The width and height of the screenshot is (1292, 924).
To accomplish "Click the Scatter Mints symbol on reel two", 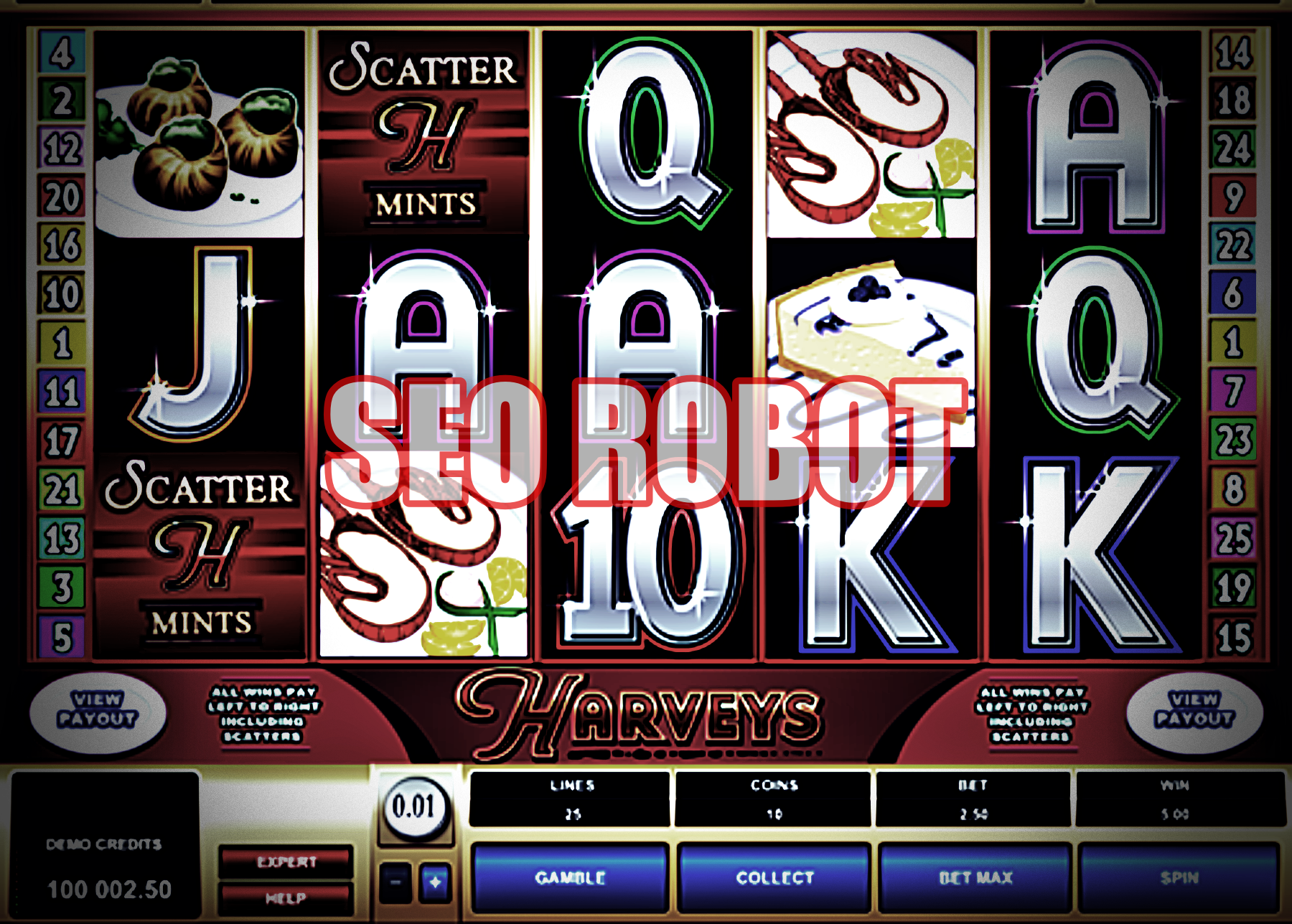I will [x=423, y=131].
